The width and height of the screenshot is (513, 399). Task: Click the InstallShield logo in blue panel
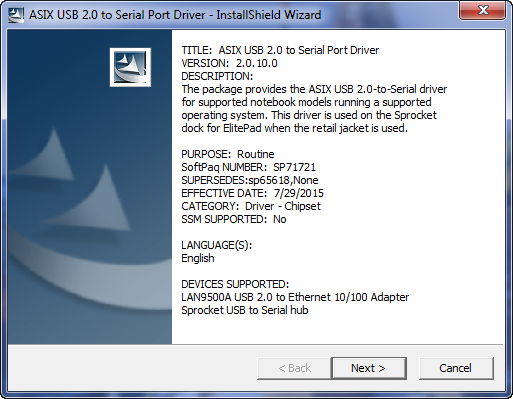click(130, 67)
